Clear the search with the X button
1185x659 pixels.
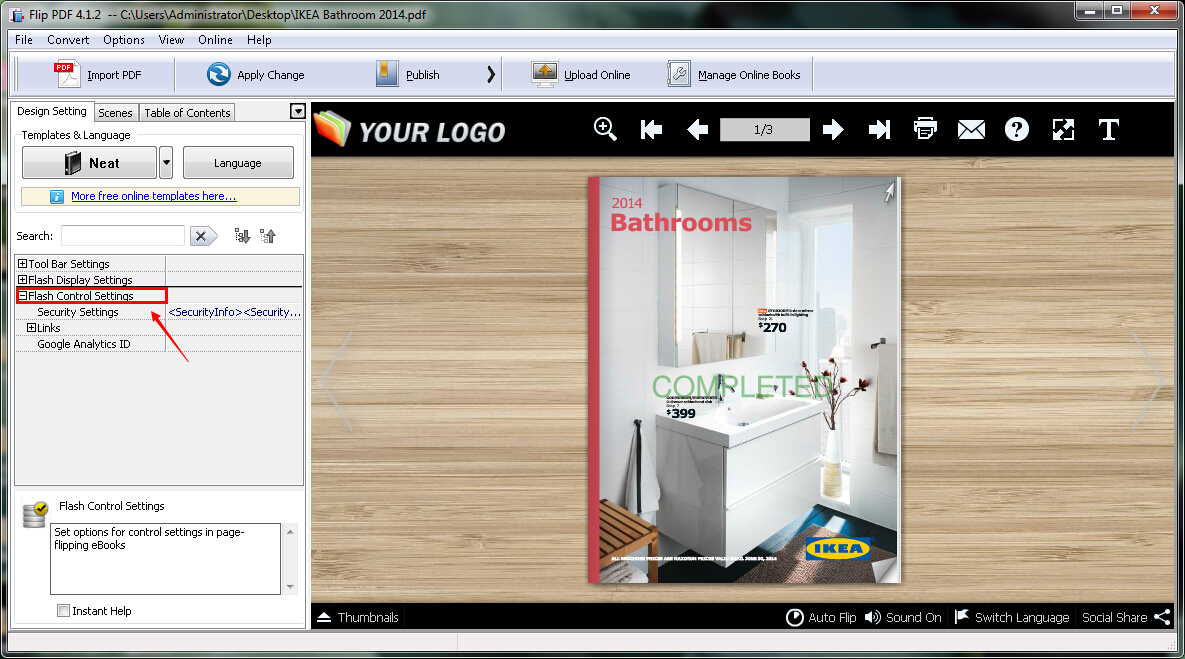click(x=202, y=236)
